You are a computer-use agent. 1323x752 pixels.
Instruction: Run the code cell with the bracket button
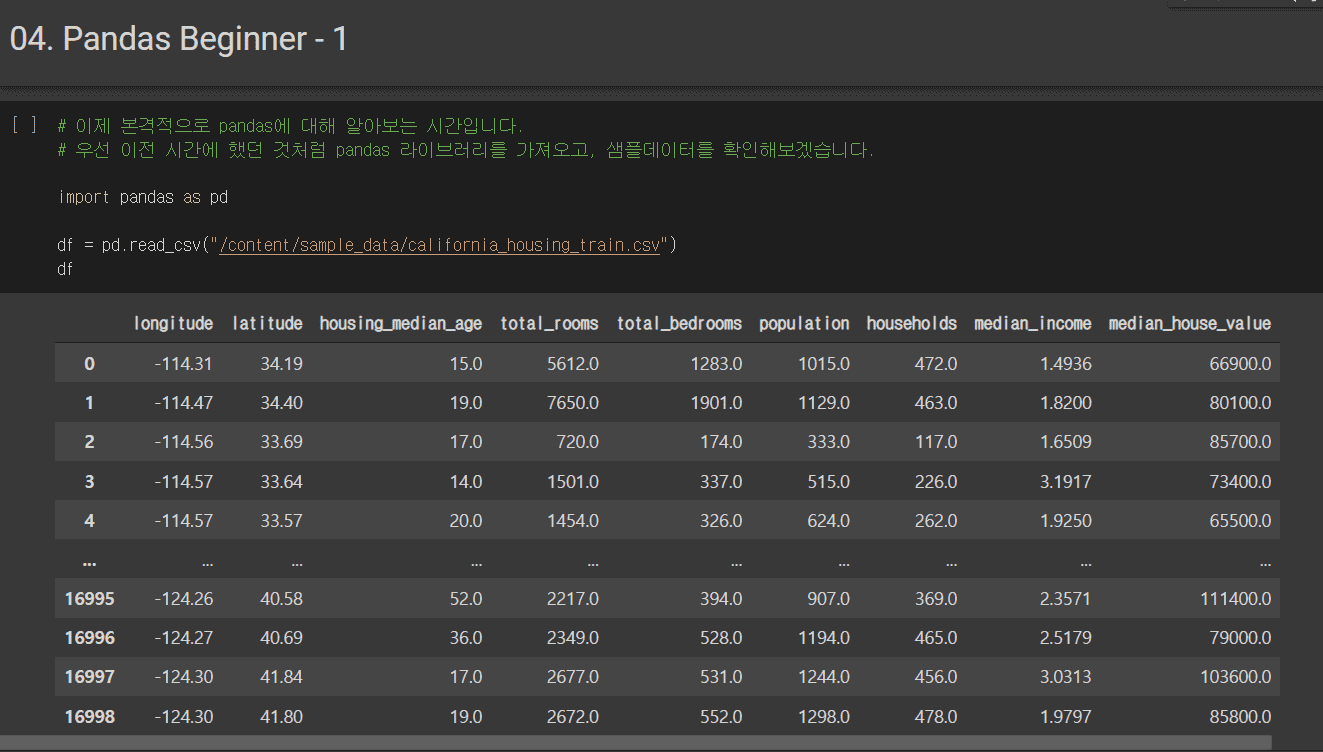[x=24, y=125]
